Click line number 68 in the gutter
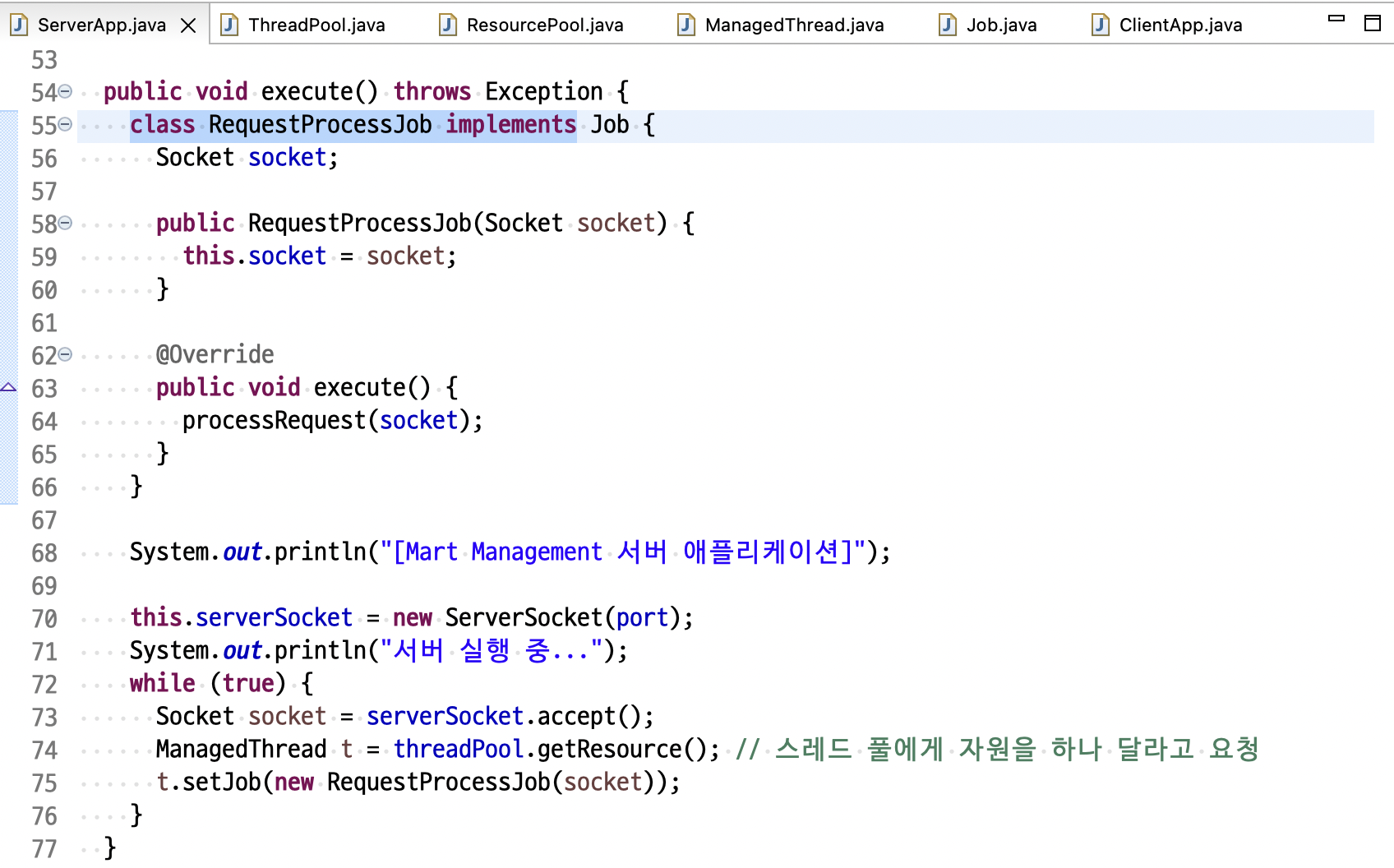This screenshot has height=868, width=1394. coord(44,553)
